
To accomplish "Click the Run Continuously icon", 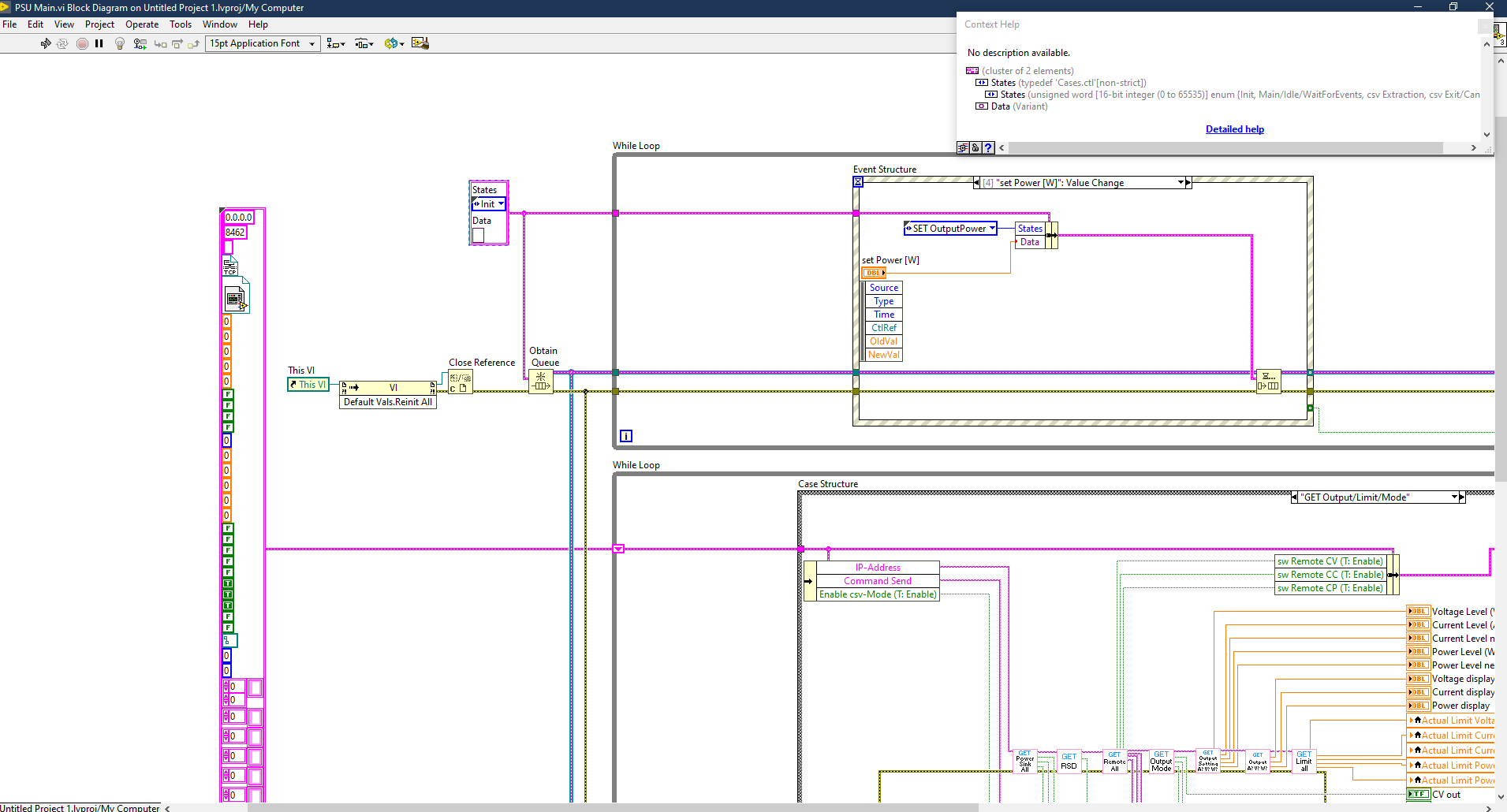I will tap(62, 43).
